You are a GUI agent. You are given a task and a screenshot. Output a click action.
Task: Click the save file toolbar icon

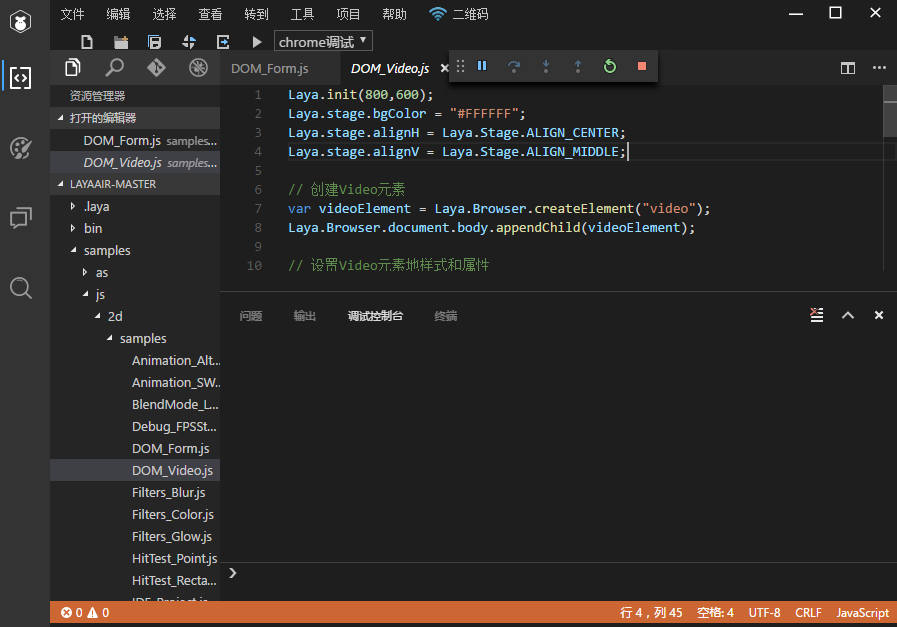tap(154, 42)
